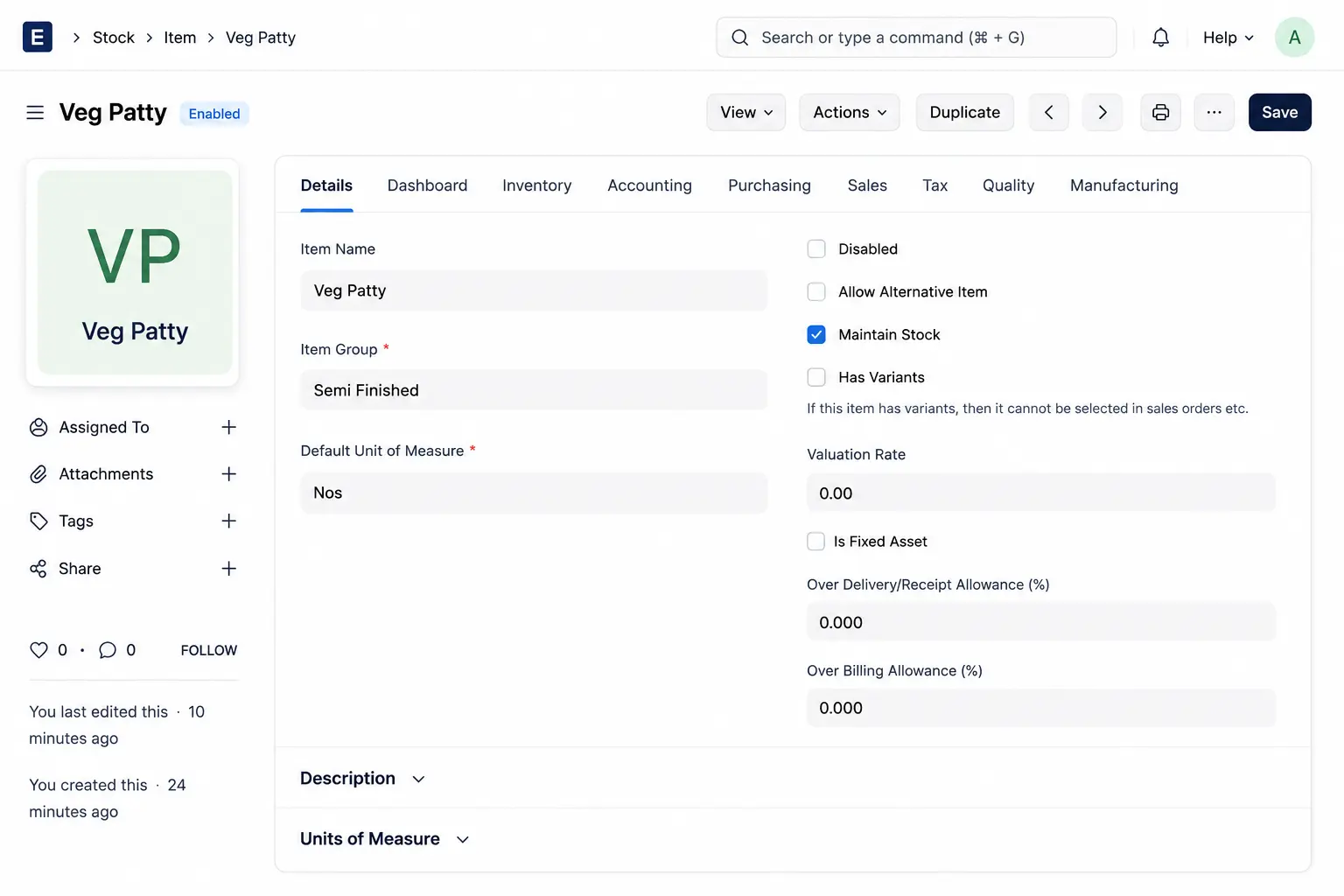This screenshot has height=896, width=1344.
Task: Click the Enabled status badge
Action: (214, 114)
